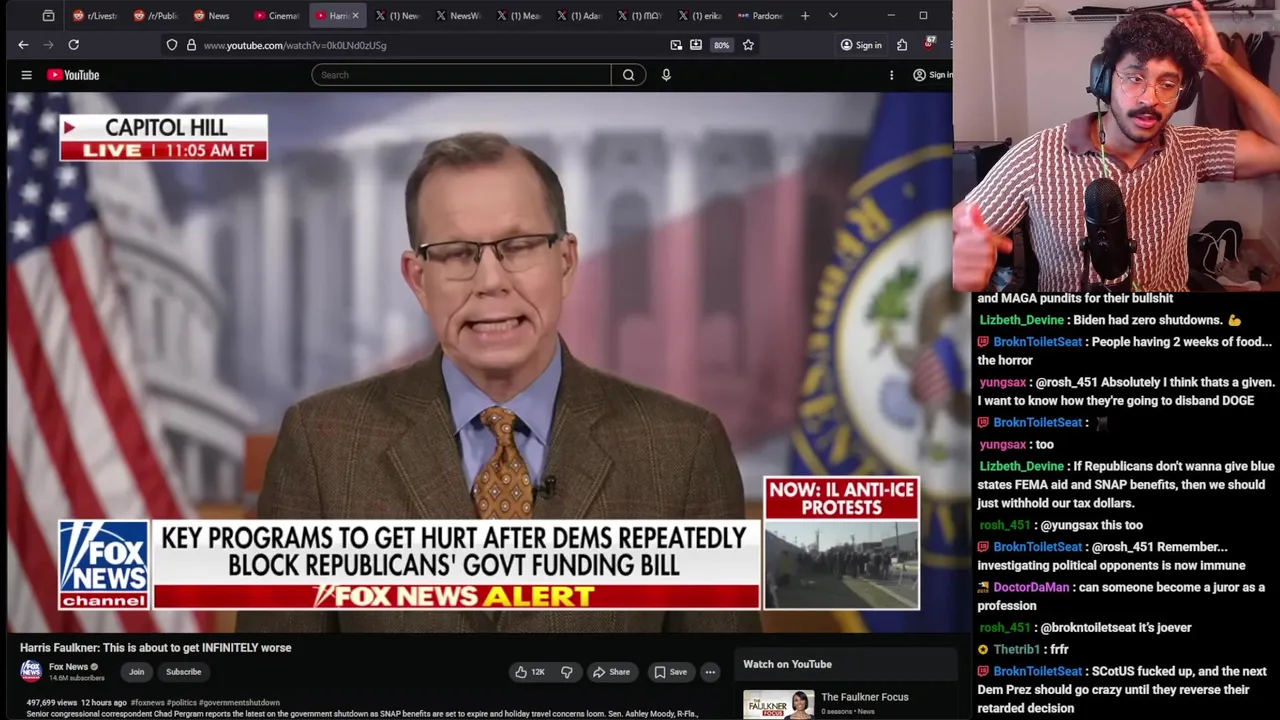Join the Fox News channel
Screen dimensions: 1280x720
[136, 672]
